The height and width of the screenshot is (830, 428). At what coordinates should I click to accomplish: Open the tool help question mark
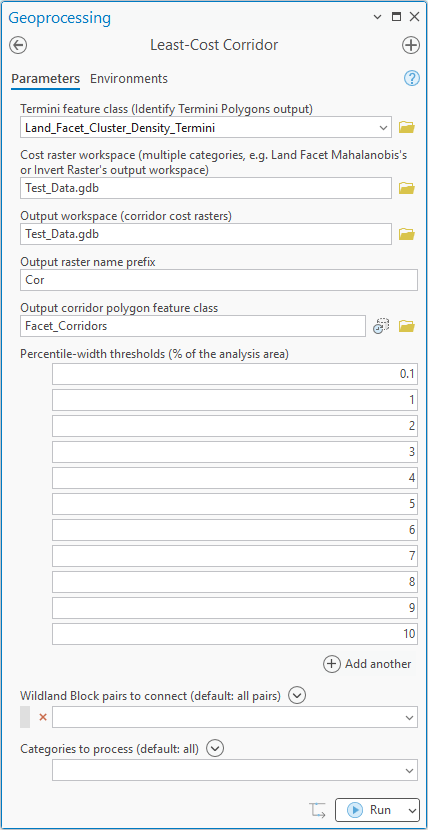pyautogui.click(x=411, y=78)
